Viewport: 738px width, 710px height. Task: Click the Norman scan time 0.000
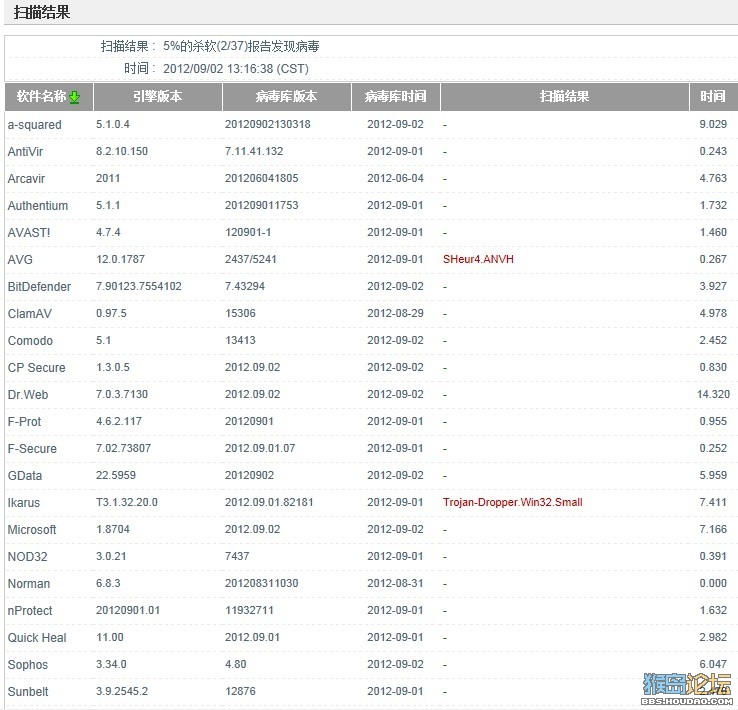pyautogui.click(x=713, y=583)
